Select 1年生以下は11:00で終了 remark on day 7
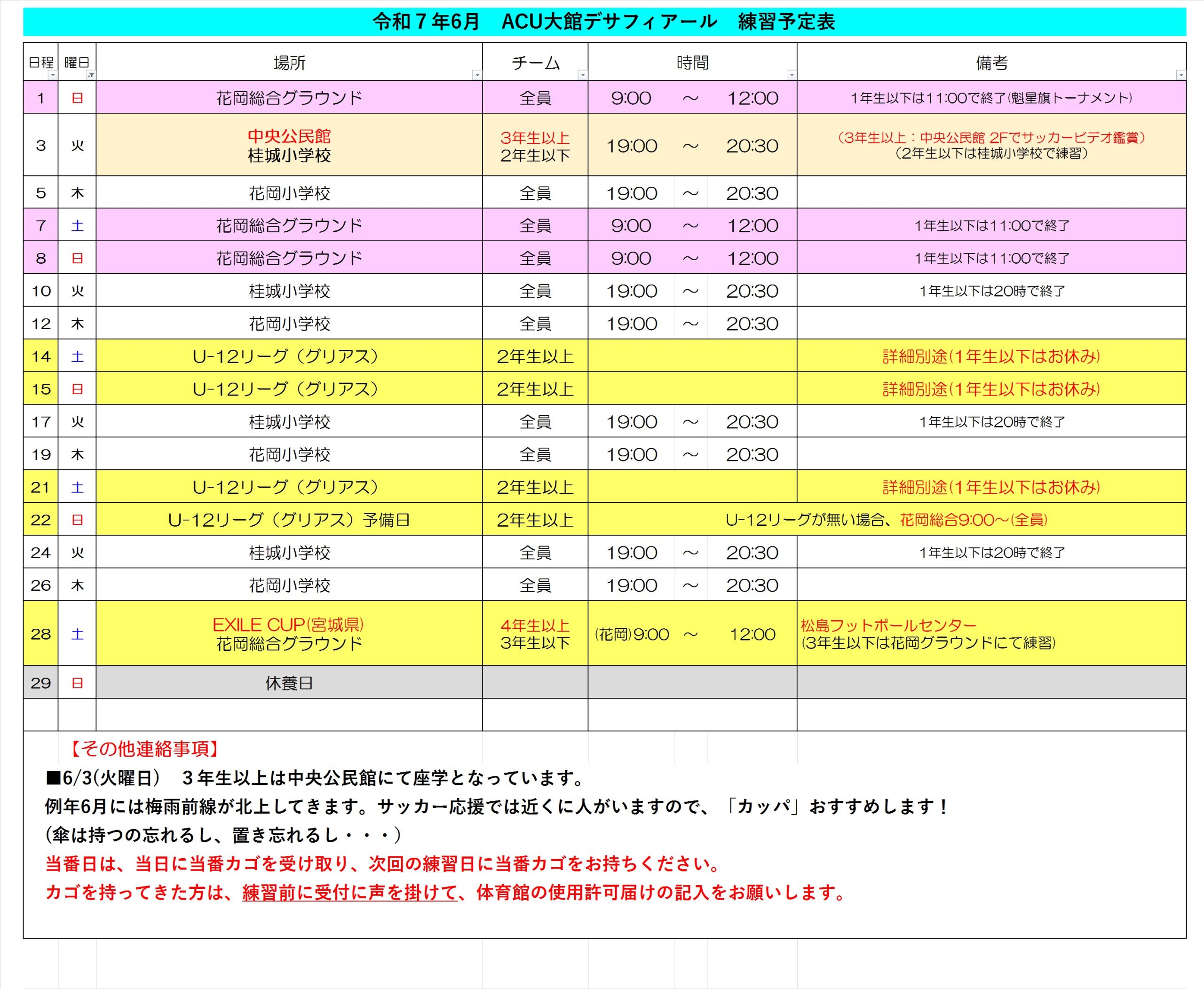The height and width of the screenshot is (989, 1204). pyautogui.click(x=992, y=226)
